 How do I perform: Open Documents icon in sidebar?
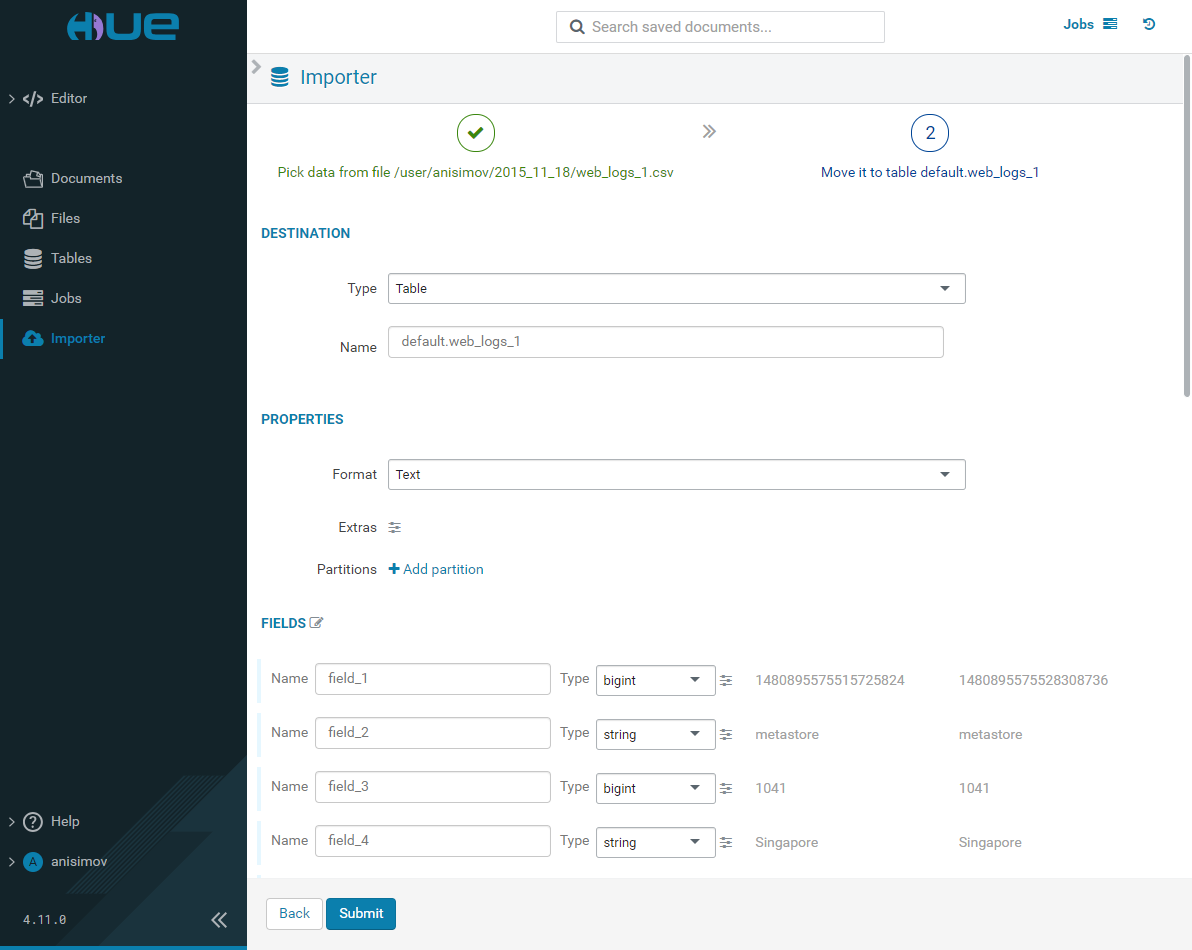(33, 179)
